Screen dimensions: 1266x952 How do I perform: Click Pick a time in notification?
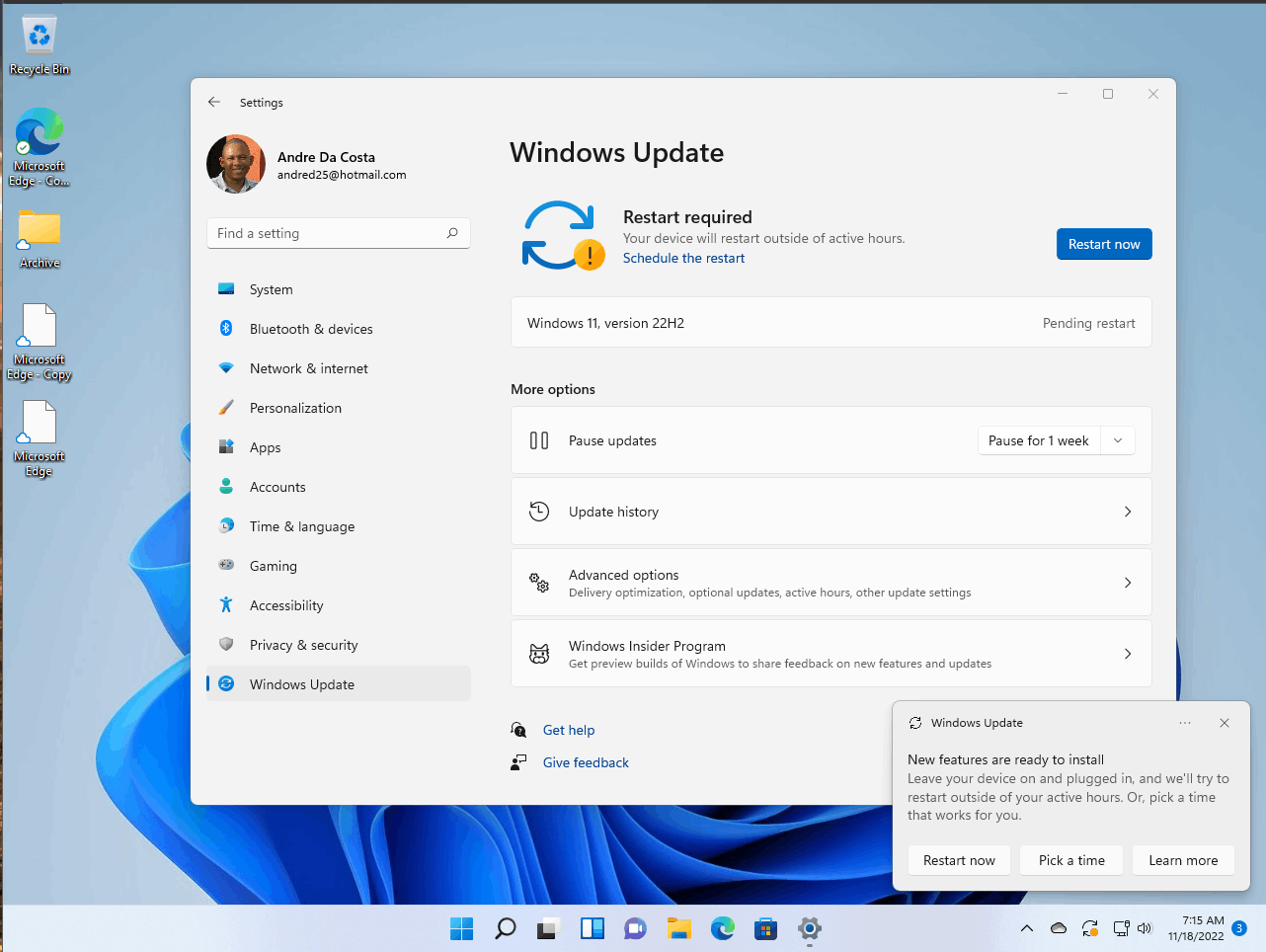point(1071,860)
